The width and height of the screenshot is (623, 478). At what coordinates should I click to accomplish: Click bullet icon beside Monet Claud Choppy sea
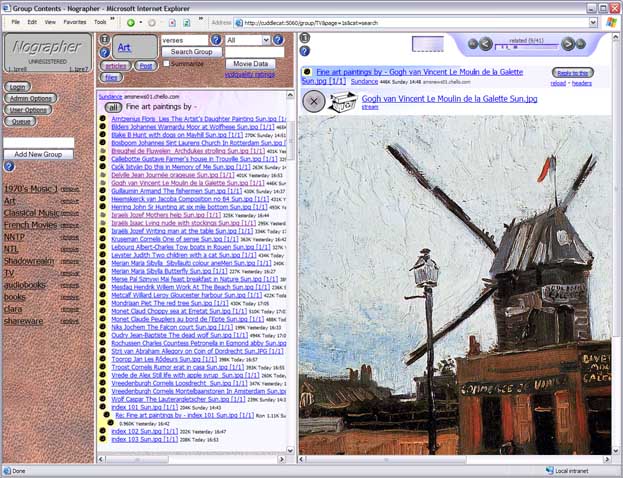(x=103, y=311)
